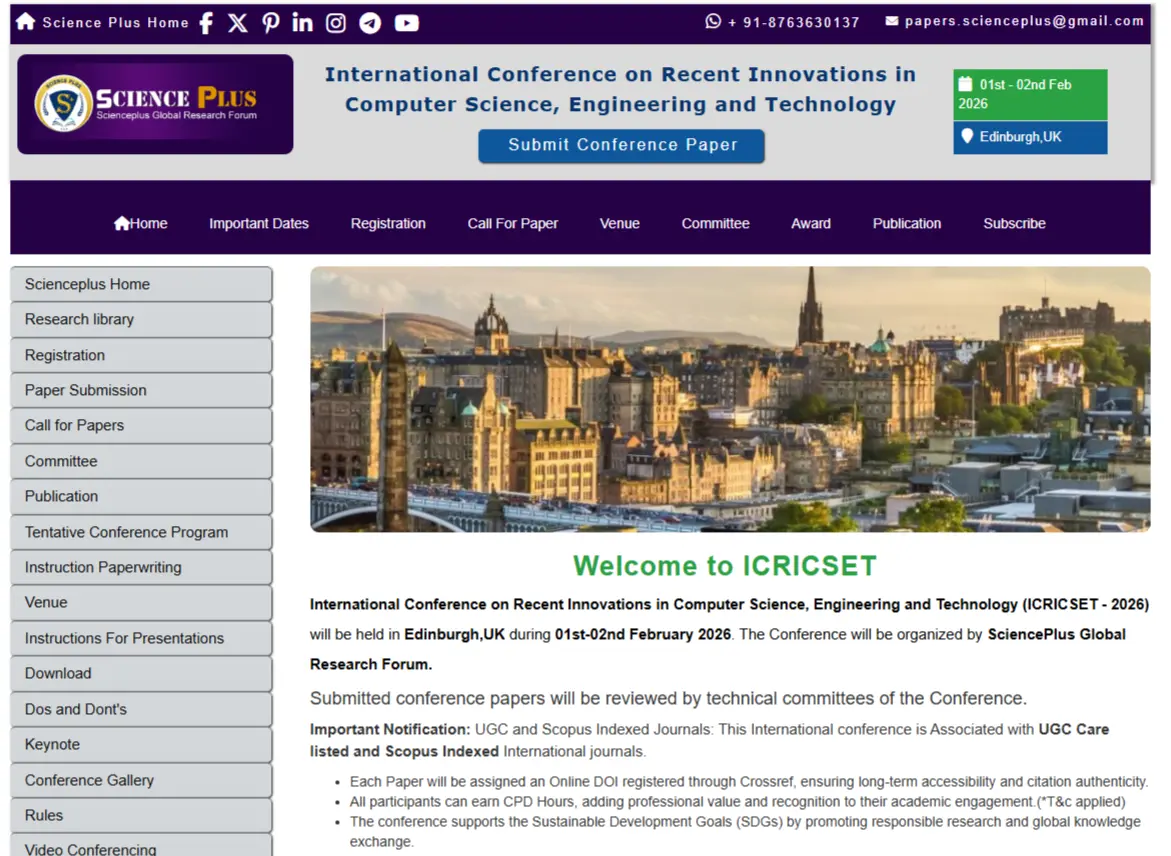This screenshot has height=856, width=1171.
Task: Open the Instagram icon
Action: [x=336, y=22]
